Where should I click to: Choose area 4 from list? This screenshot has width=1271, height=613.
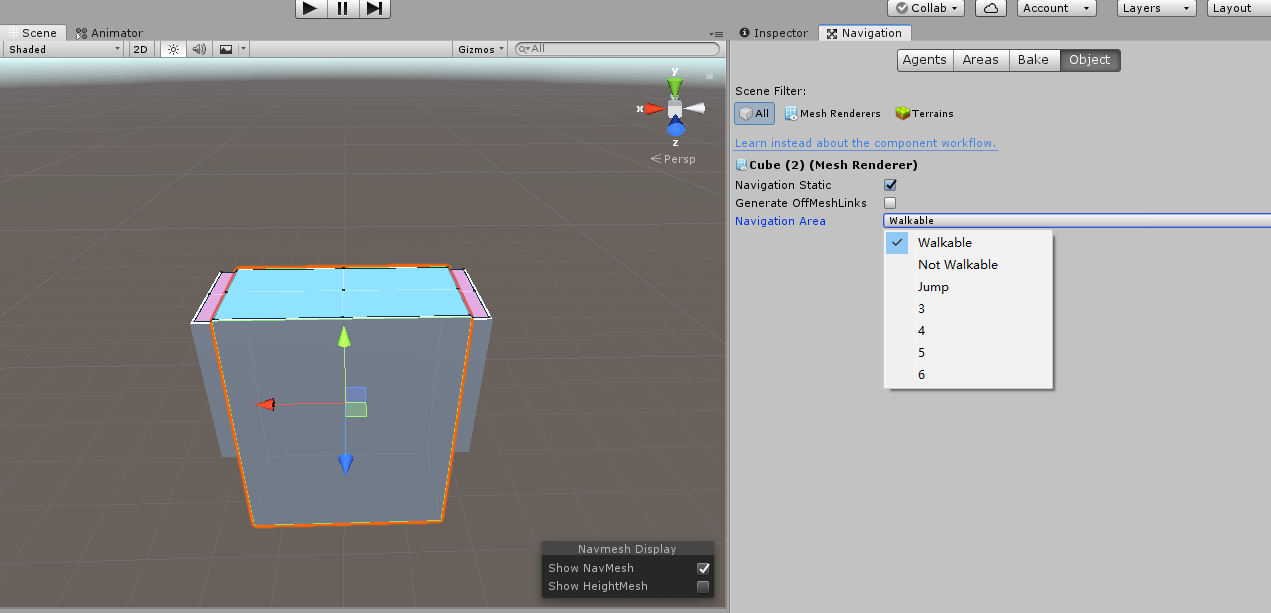(968, 331)
